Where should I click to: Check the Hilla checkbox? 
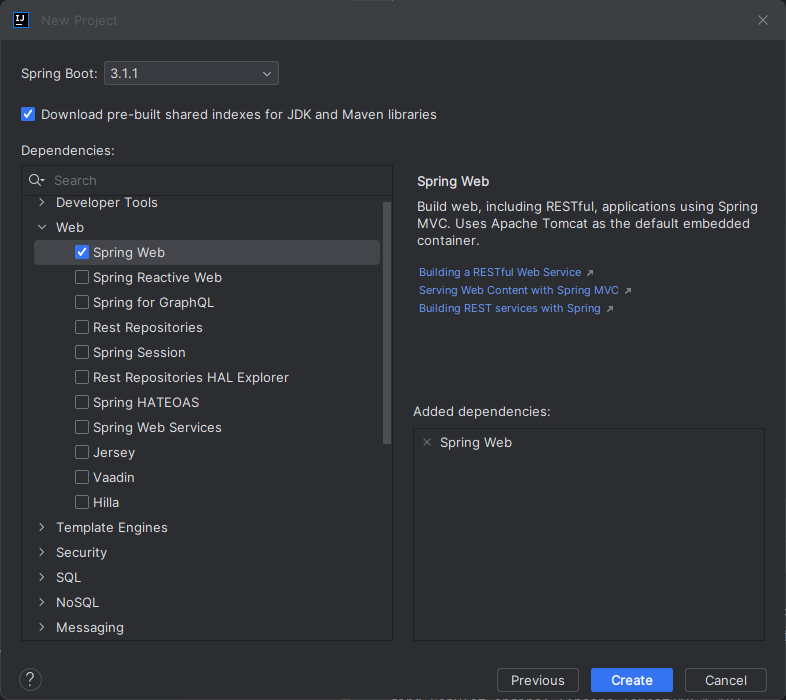click(x=82, y=502)
